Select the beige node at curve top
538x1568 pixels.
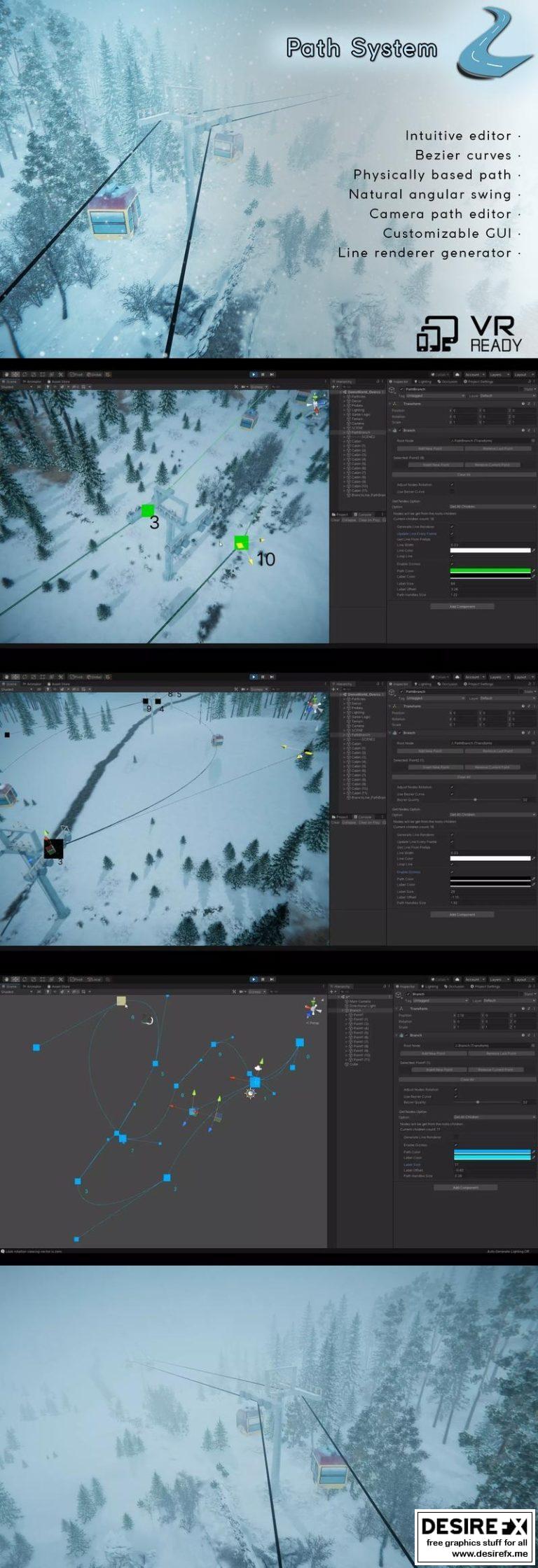tap(121, 1001)
